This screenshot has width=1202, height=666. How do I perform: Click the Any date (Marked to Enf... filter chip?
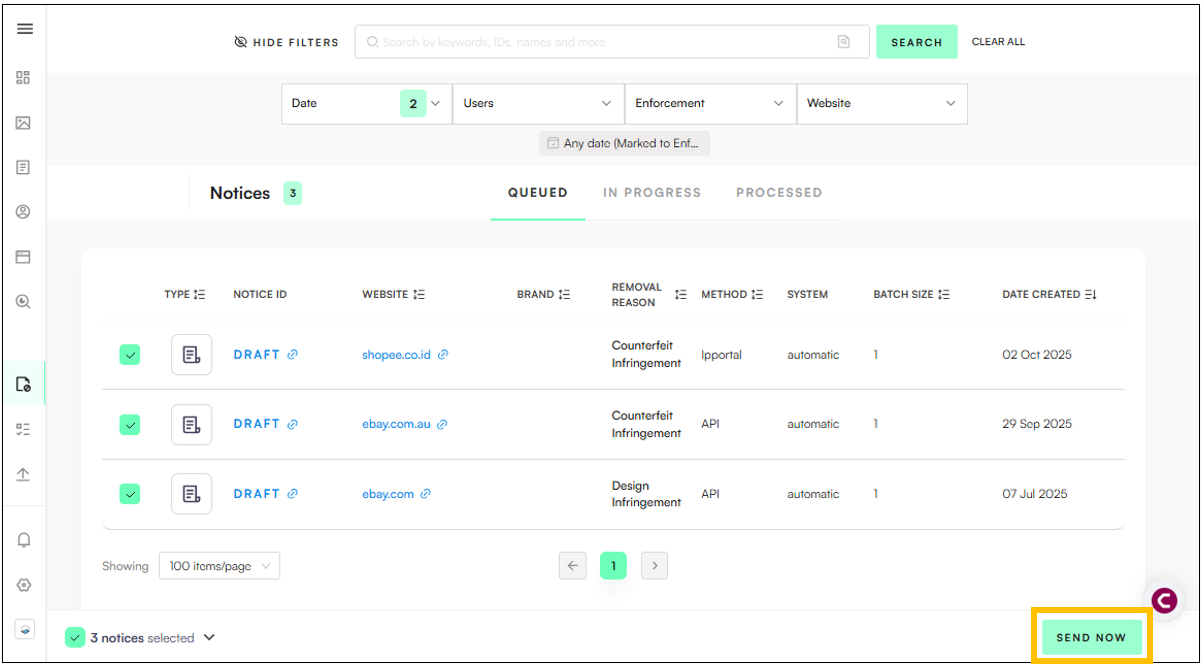(625, 143)
